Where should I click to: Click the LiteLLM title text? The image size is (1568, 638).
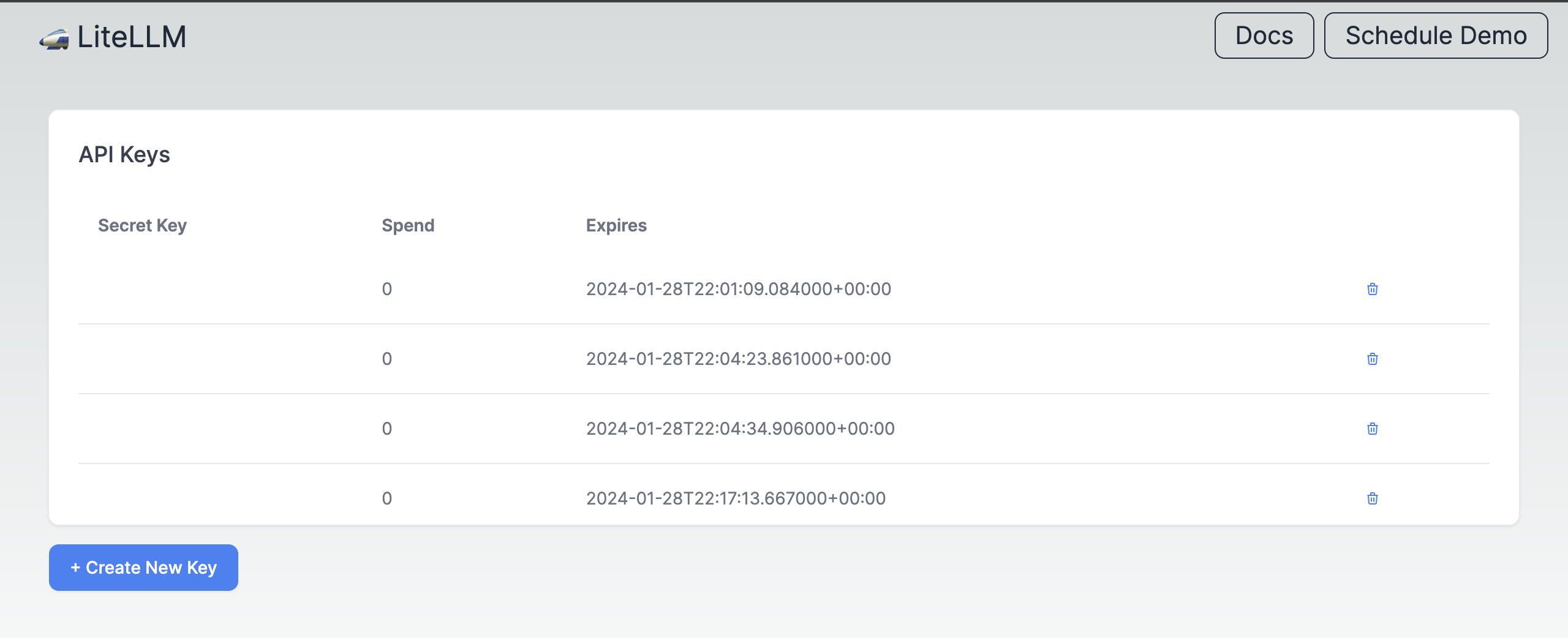coord(132,37)
